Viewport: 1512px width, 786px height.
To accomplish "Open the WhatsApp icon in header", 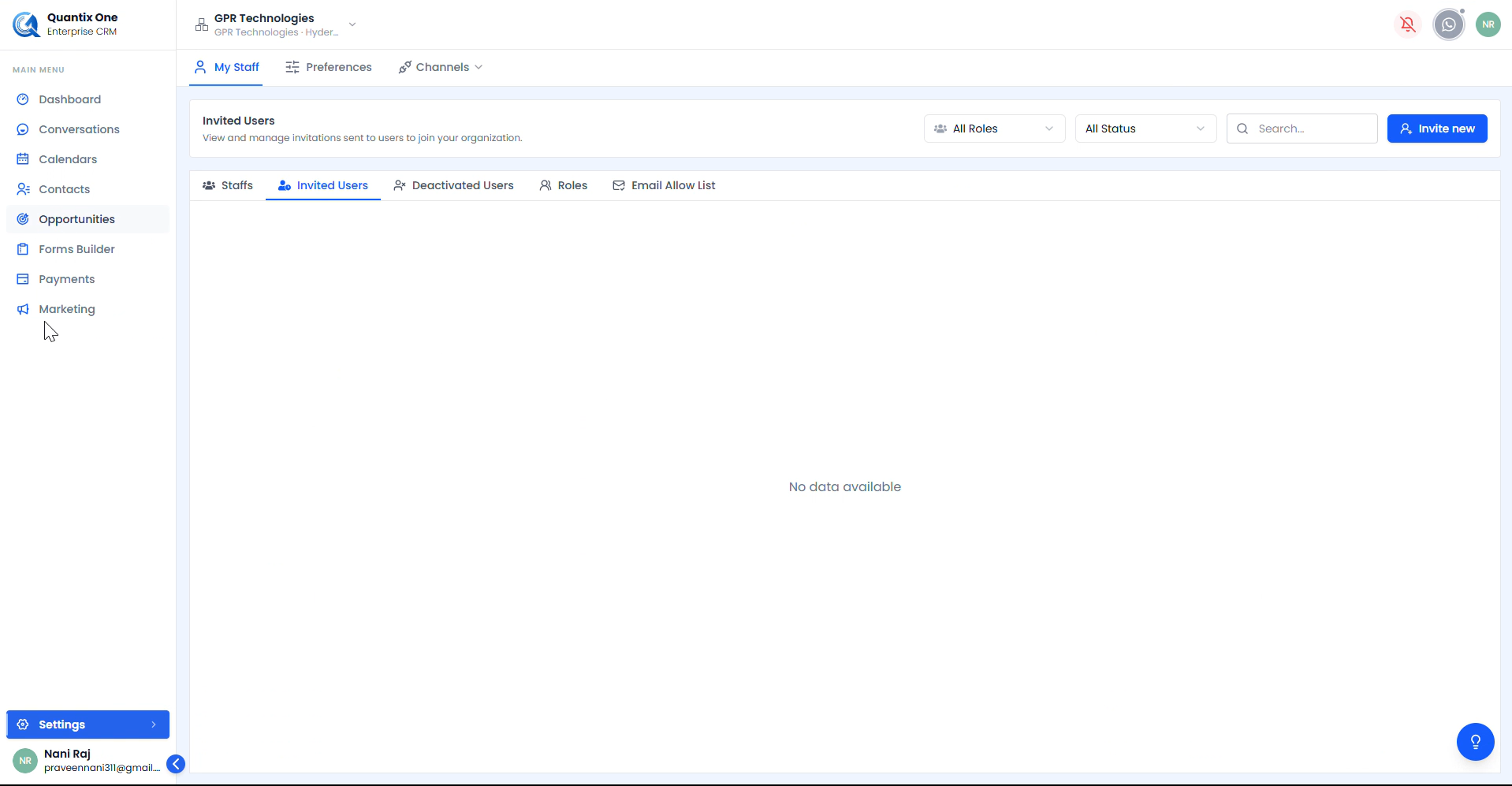I will pyautogui.click(x=1449, y=24).
